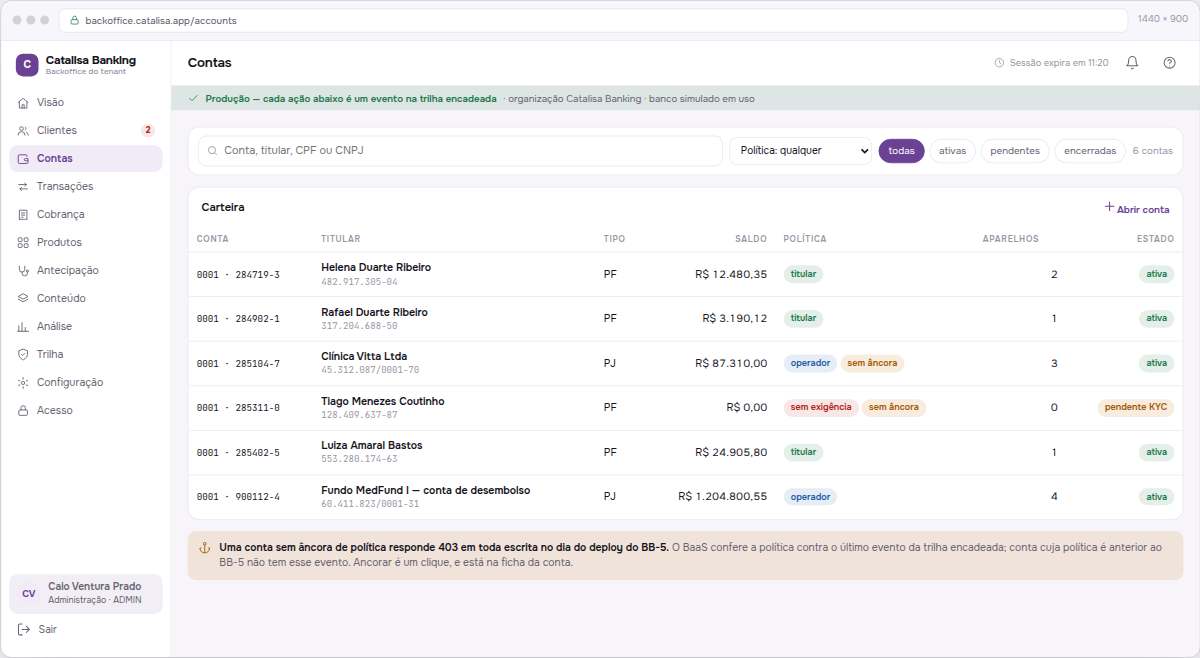
Task: Filter accounts by 'pendentes'
Action: coord(1015,151)
